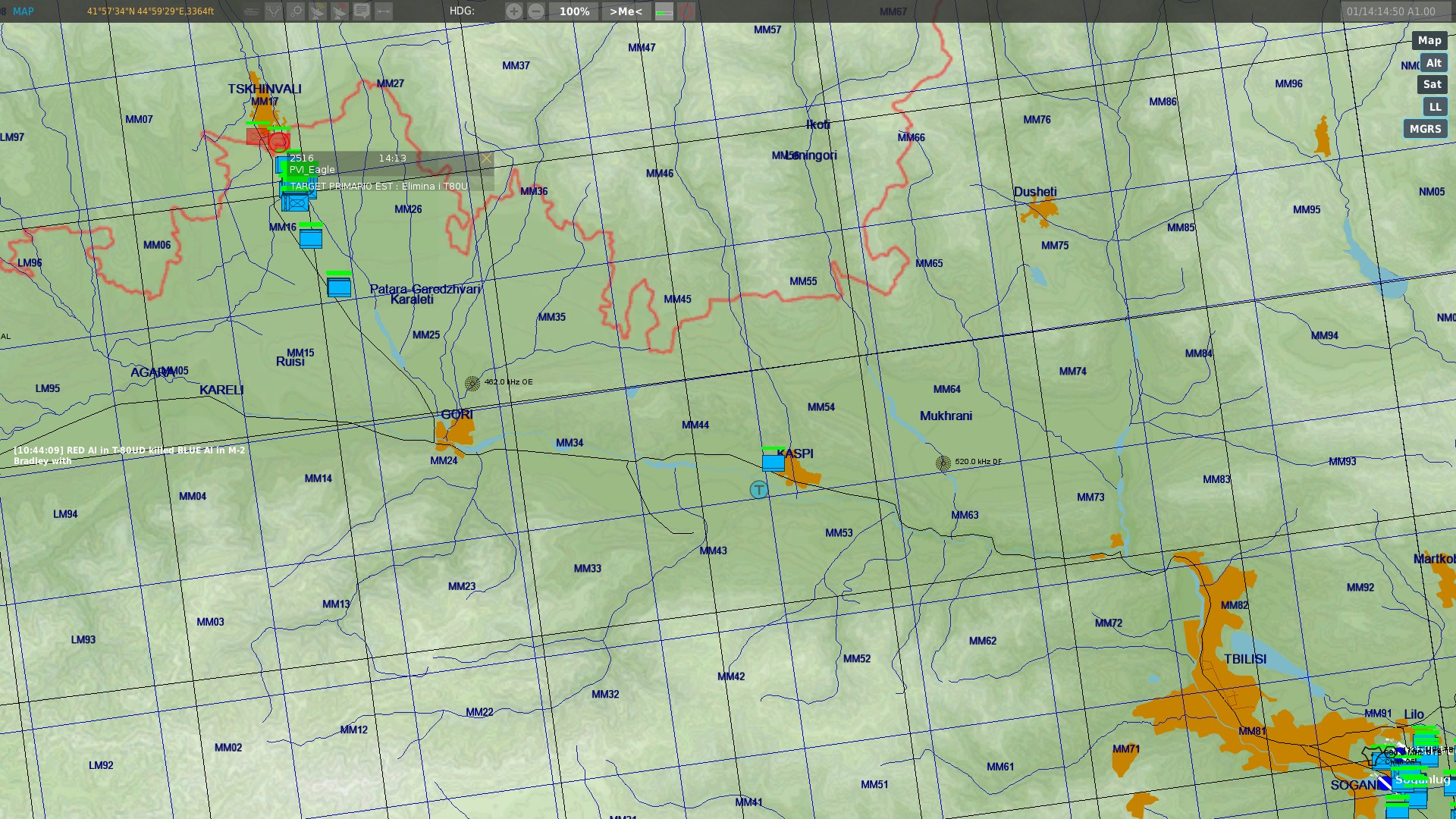The height and width of the screenshot is (819, 1456).
Task: Click the GORI city label
Action: click(457, 415)
